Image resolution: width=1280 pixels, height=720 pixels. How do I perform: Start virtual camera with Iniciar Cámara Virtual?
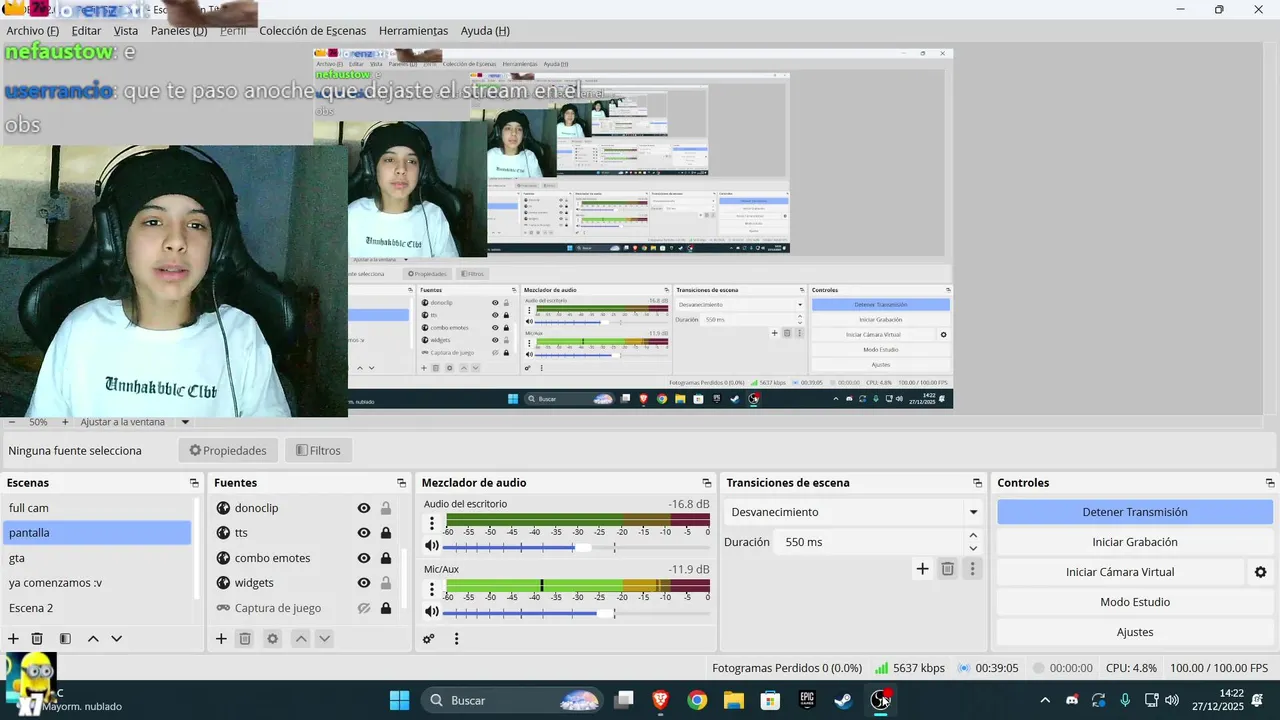coord(1120,572)
